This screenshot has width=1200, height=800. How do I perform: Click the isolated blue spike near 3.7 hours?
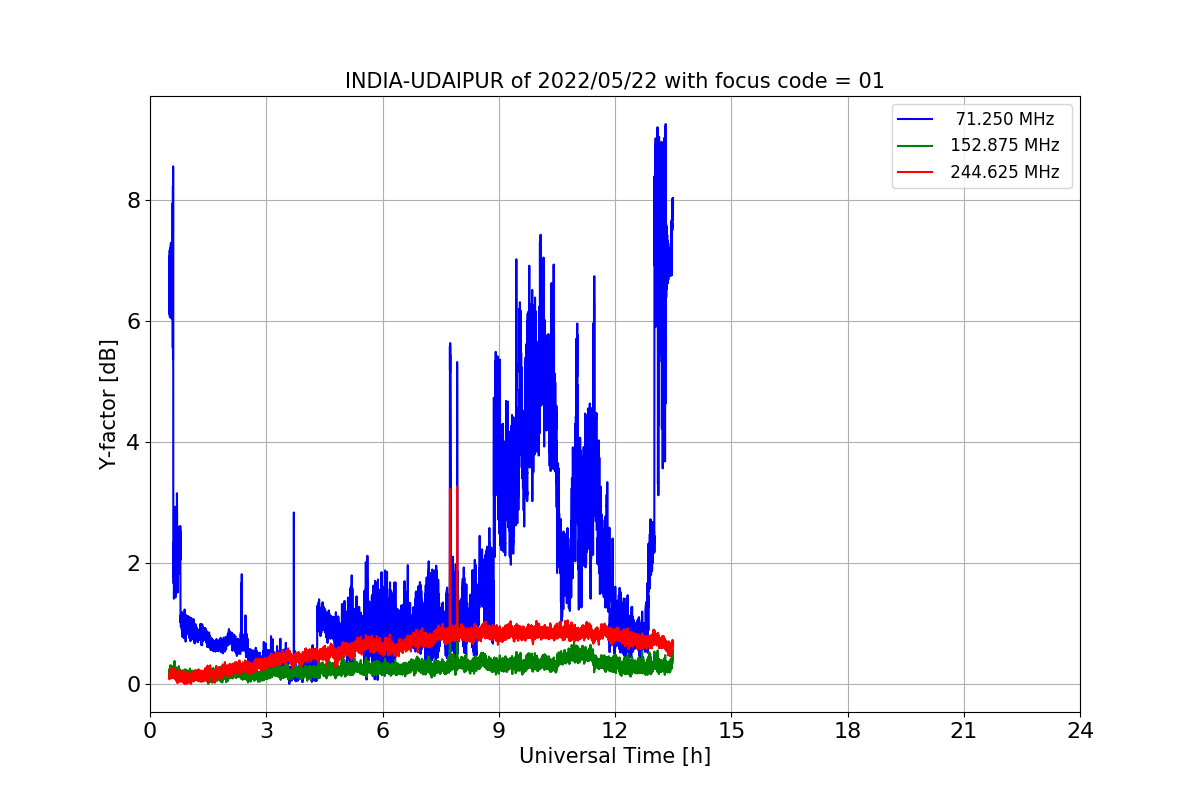(x=294, y=514)
